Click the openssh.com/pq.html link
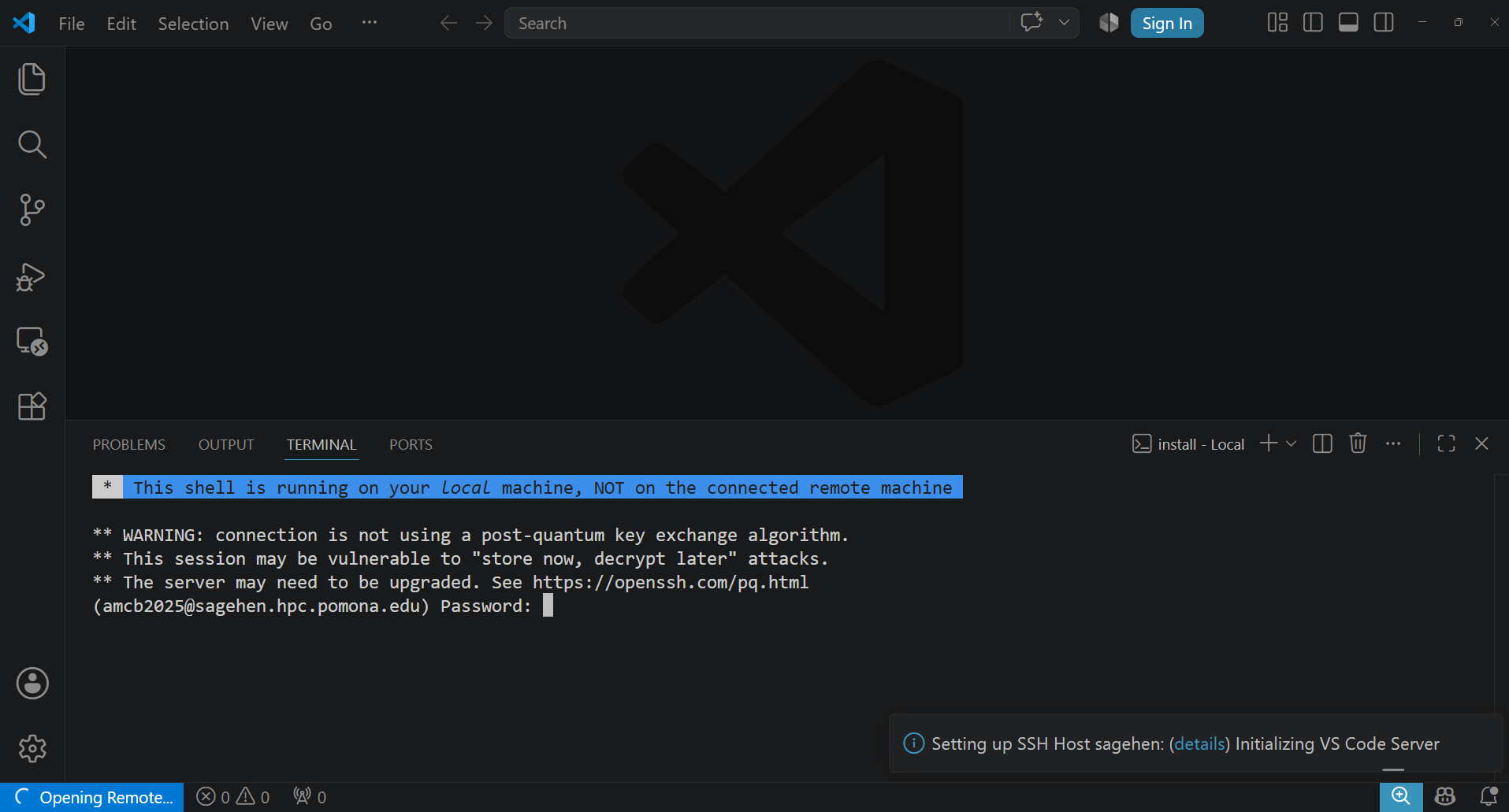Viewport: 1509px width, 812px height. [x=671, y=582]
